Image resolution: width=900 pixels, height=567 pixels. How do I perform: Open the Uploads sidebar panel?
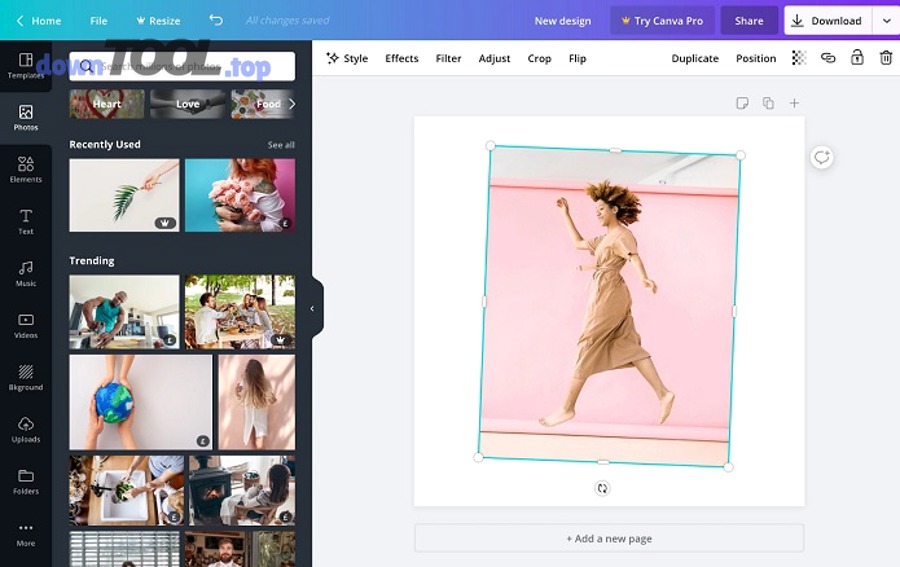(x=26, y=430)
